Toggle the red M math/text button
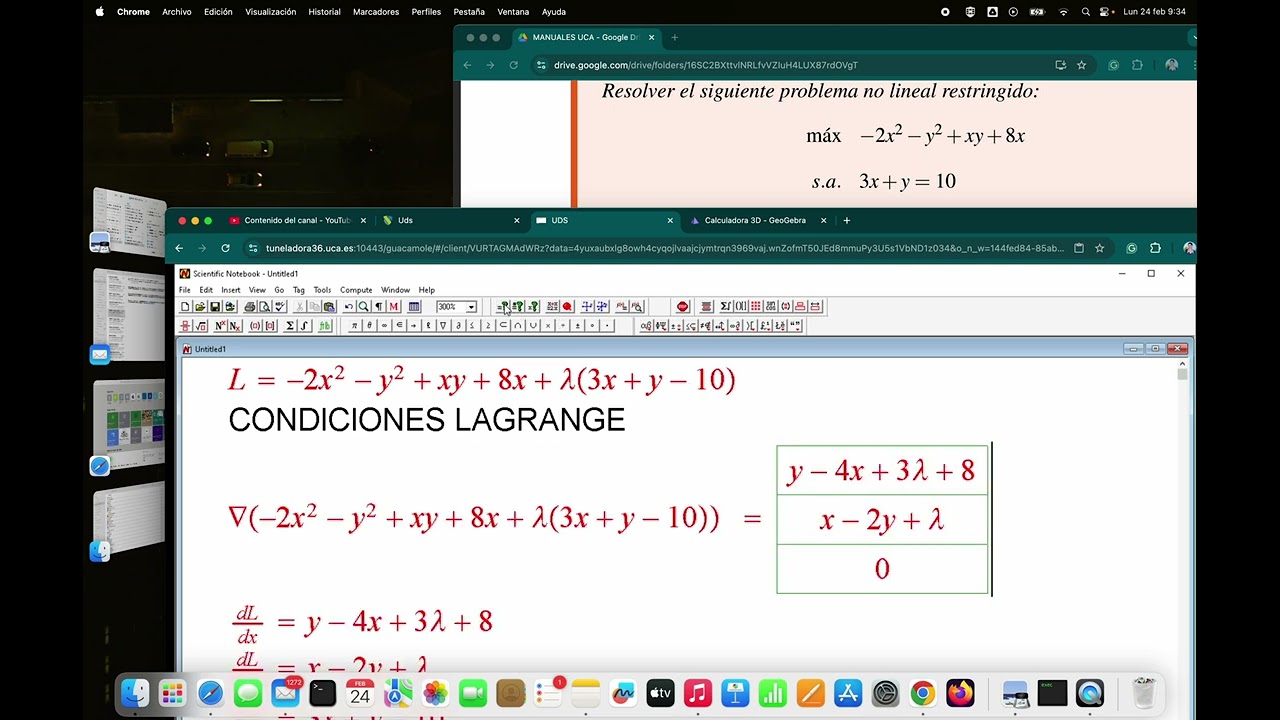Screen dimensions: 1280x720 (x=394, y=306)
